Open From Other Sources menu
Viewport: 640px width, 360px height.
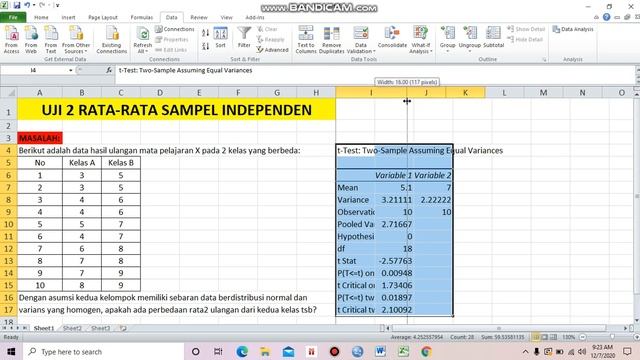76,40
